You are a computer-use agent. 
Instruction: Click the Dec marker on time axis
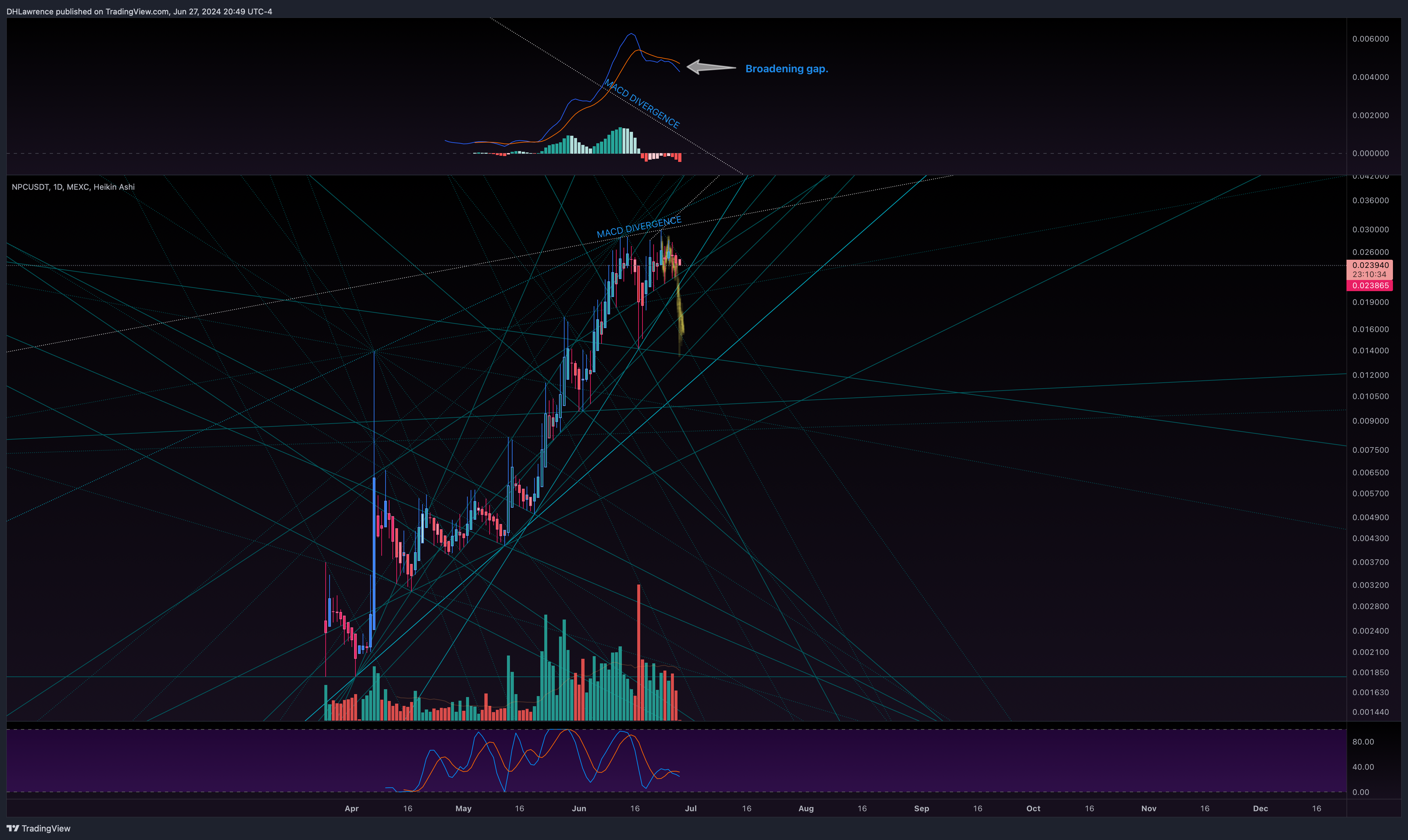point(1260,808)
